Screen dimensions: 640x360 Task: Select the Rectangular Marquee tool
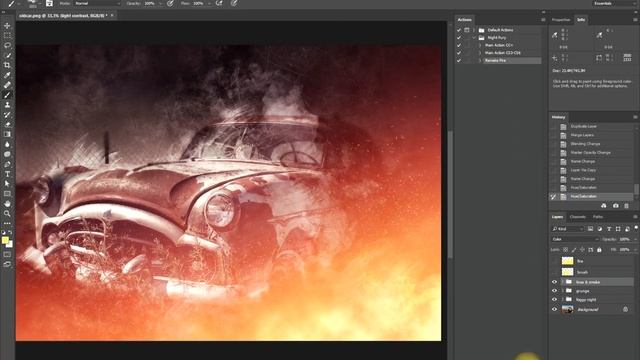(7, 36)
